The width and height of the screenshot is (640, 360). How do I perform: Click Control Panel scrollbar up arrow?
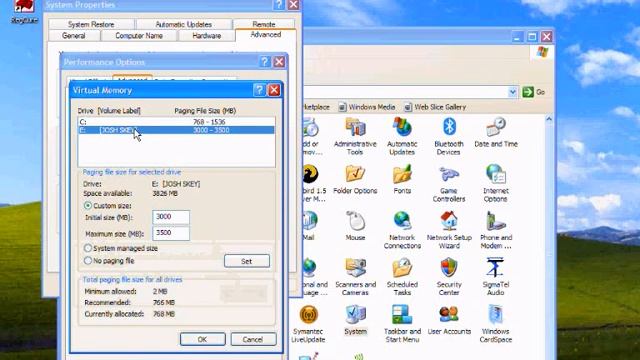549,119
